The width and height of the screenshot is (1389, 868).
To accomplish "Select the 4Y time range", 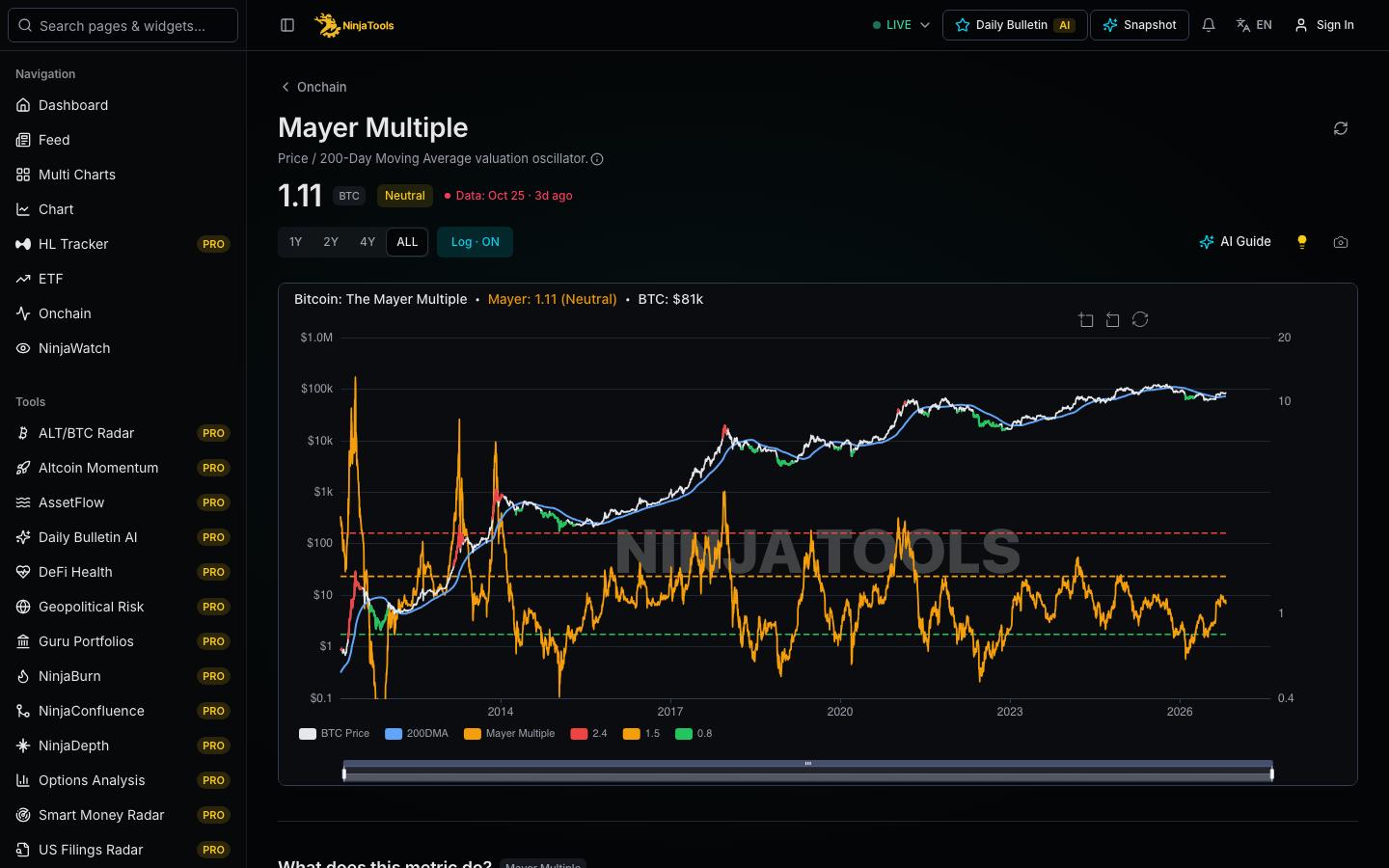I will [368, 242].
